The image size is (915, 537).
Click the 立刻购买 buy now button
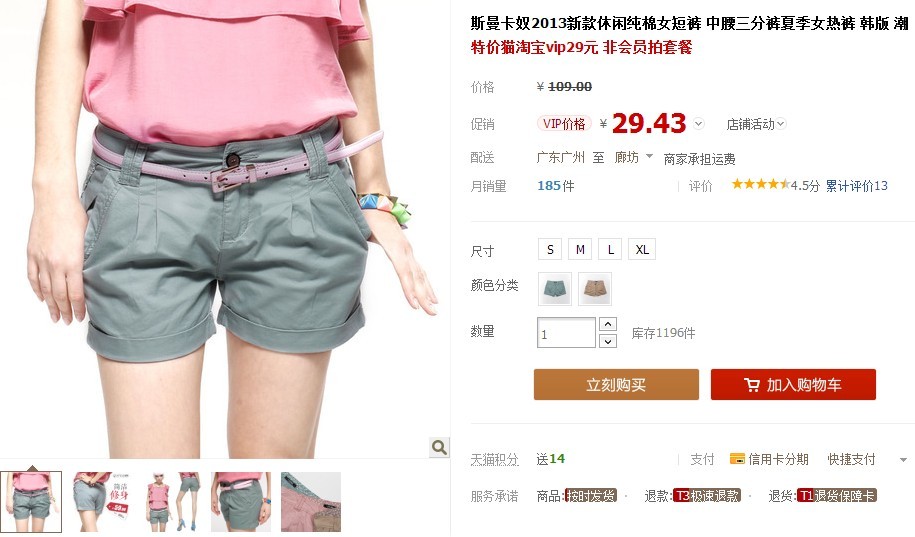point(616,384)
